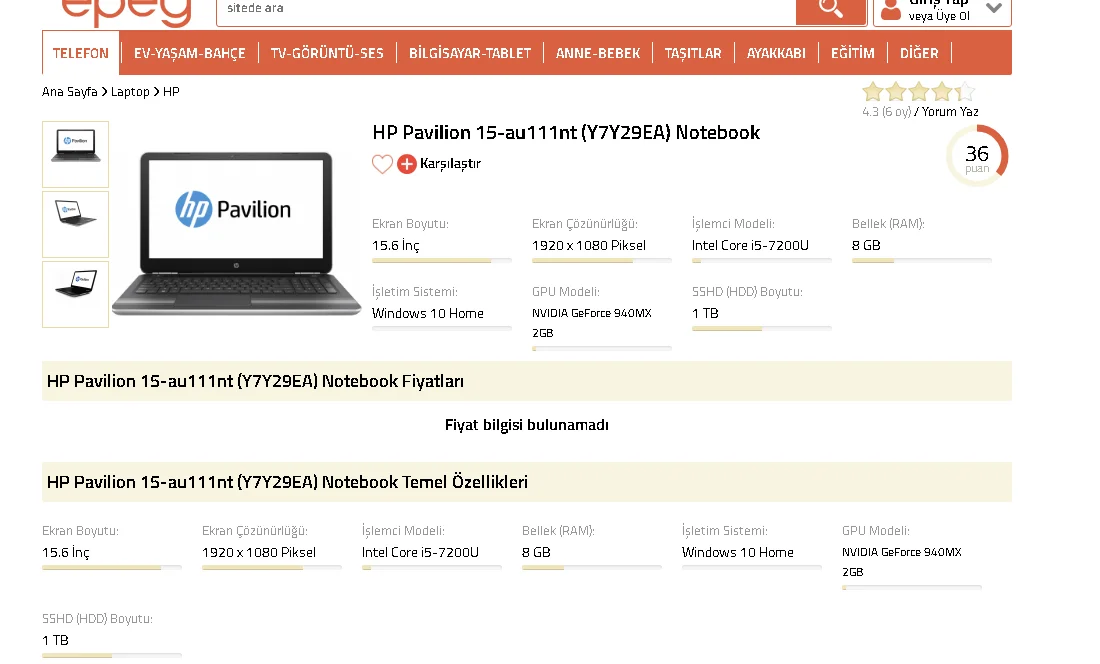The height and width of the screenshot is (664, 1100).
Task: Click top Bellek (RAM) score bar
Action: tap(922, 261)
